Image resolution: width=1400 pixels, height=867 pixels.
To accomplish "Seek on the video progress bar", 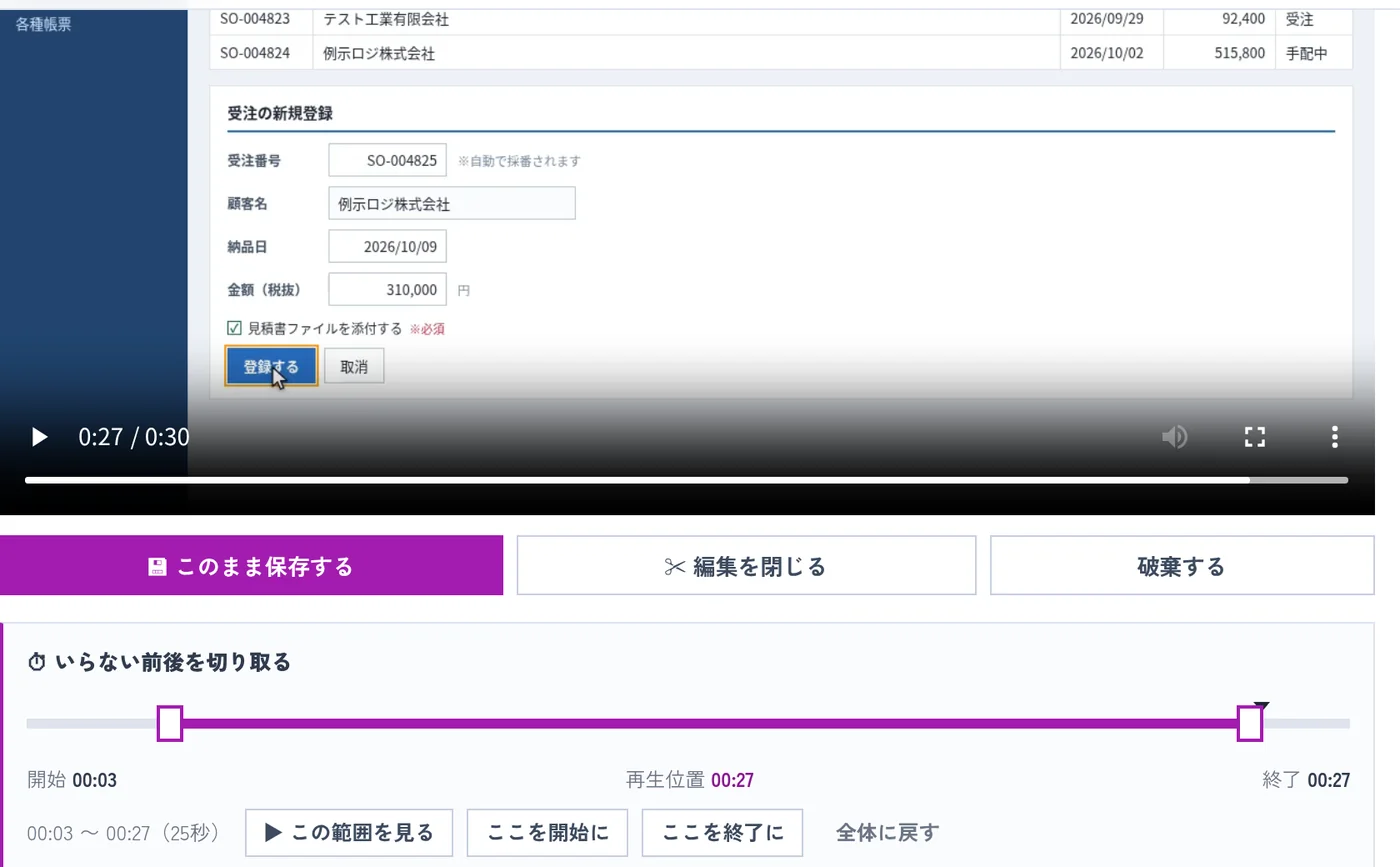I will [x=687, y=480].
